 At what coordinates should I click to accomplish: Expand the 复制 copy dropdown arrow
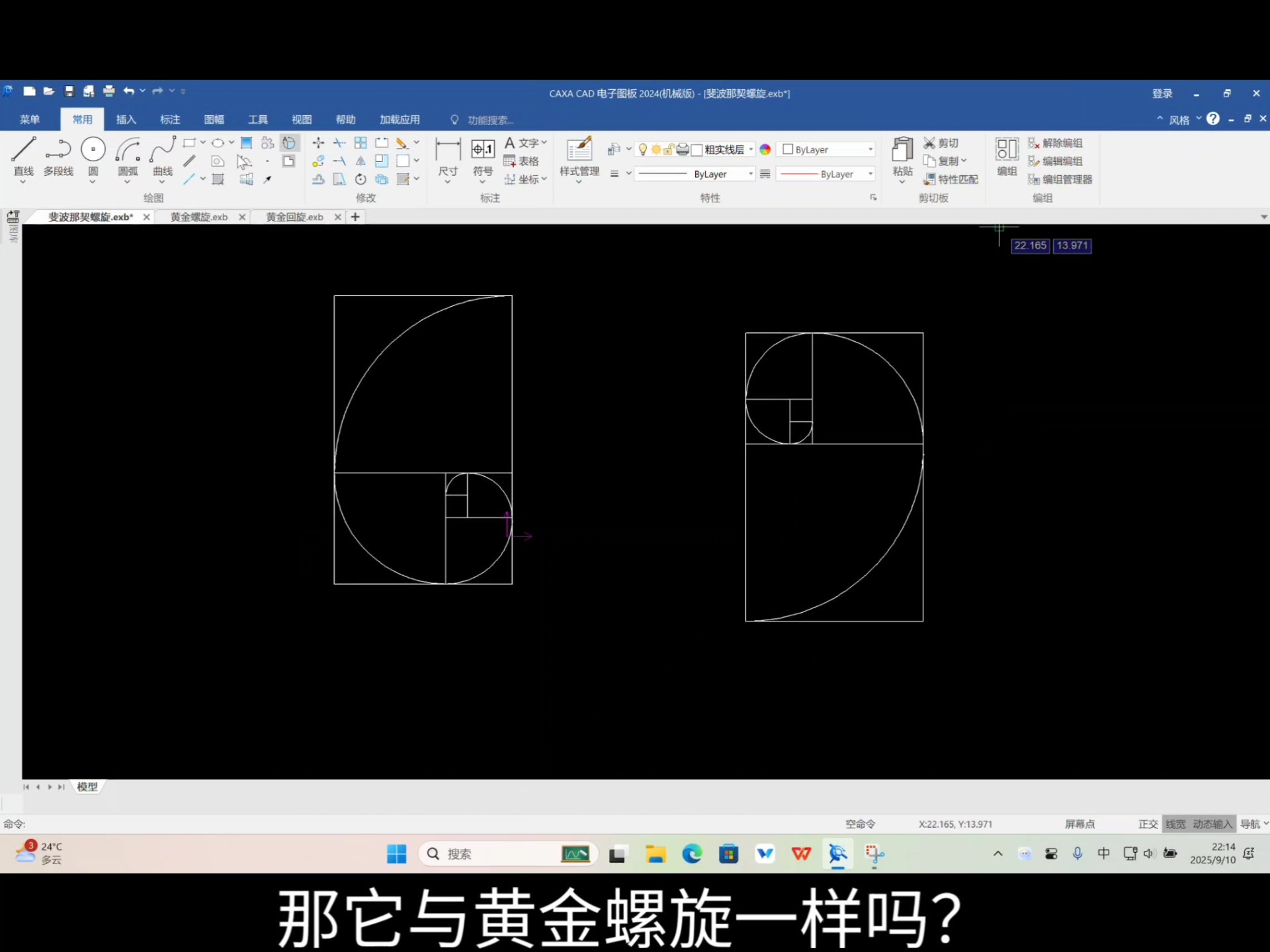pos(964,161)
